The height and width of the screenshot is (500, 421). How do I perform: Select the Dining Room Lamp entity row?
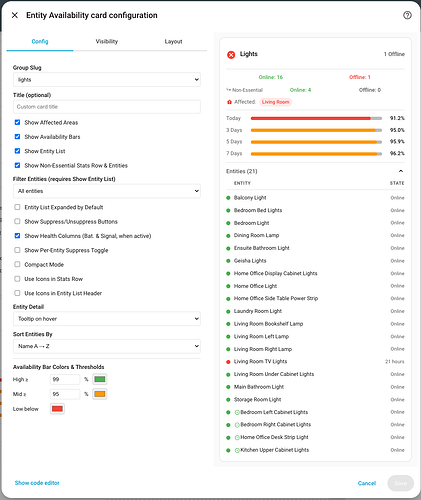click(315, 236)
